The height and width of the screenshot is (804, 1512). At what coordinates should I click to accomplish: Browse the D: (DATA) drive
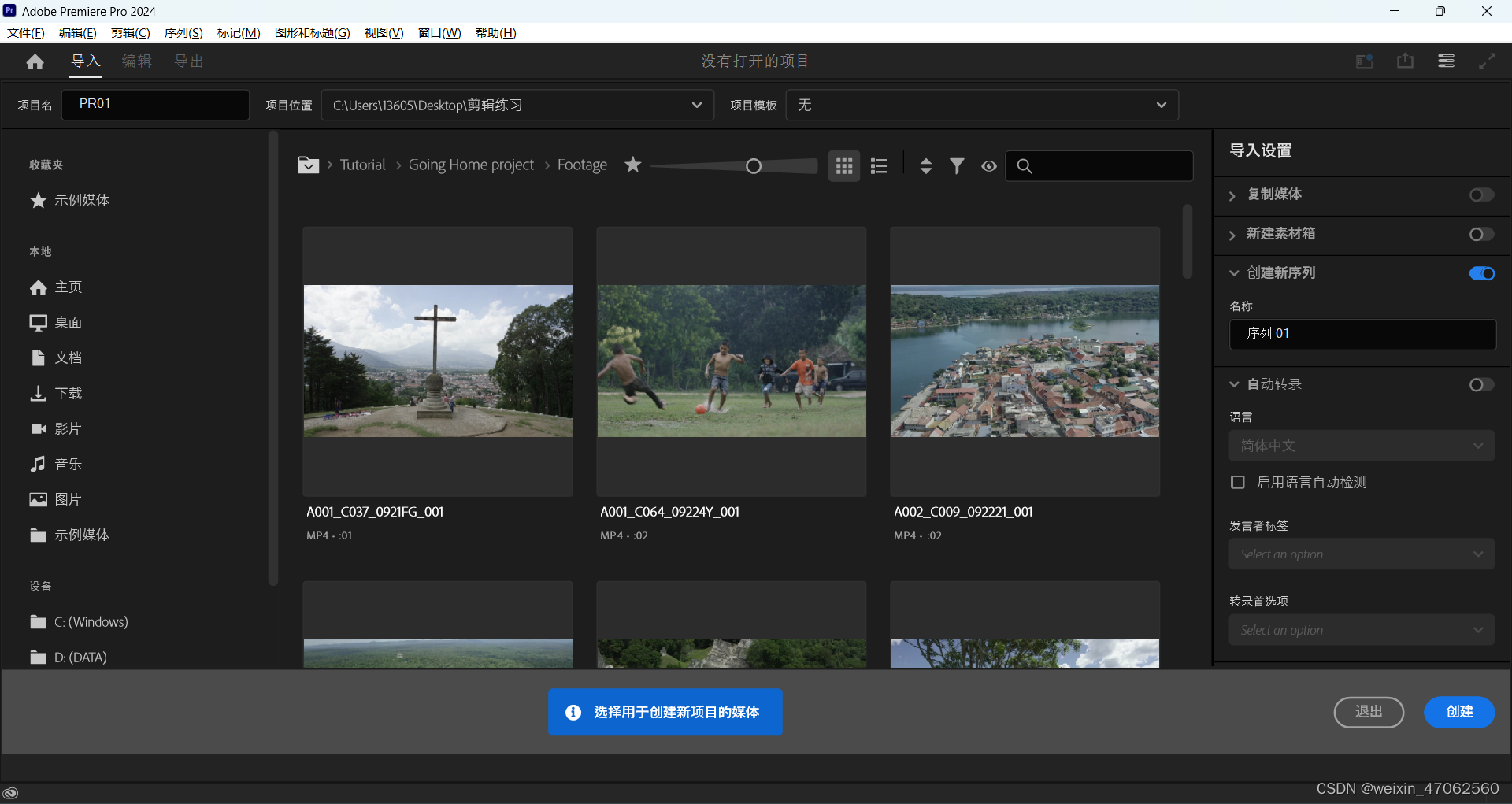(x=68, y=658)
